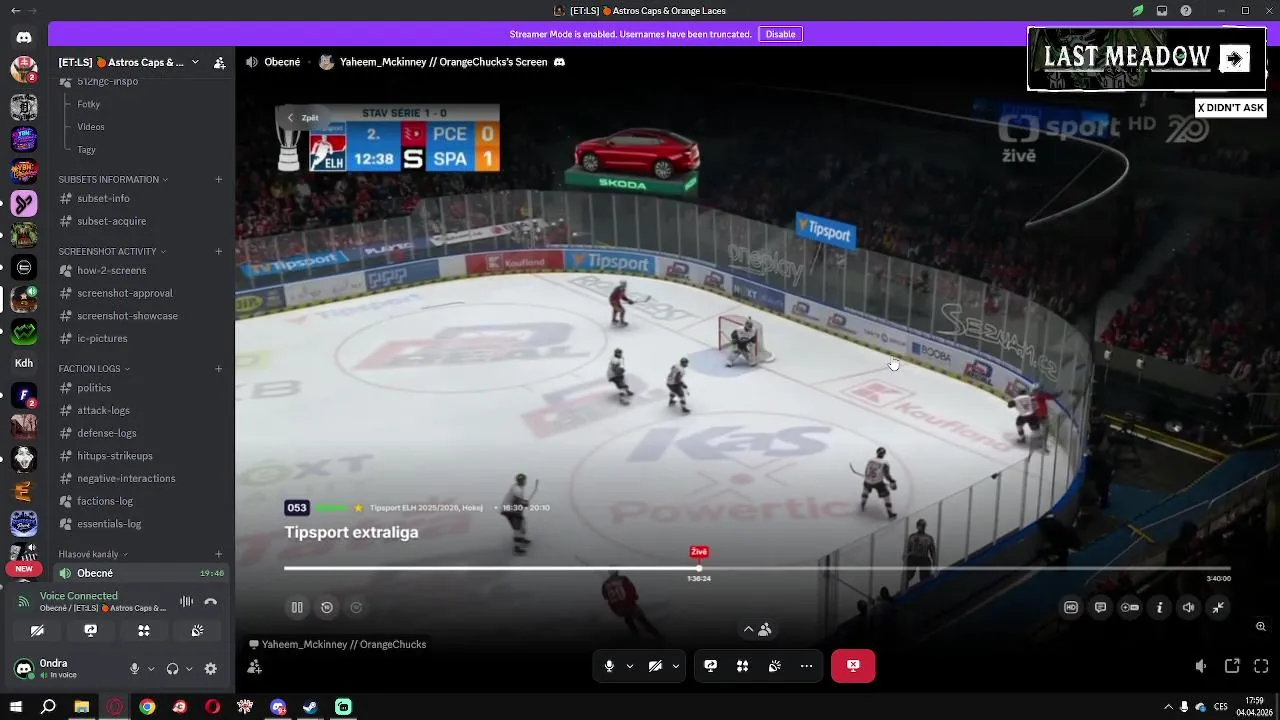Add channel to FACTION LOGS category
Image resolution: width=1280 pixels, height=720 pixels.
pos(218,369)
